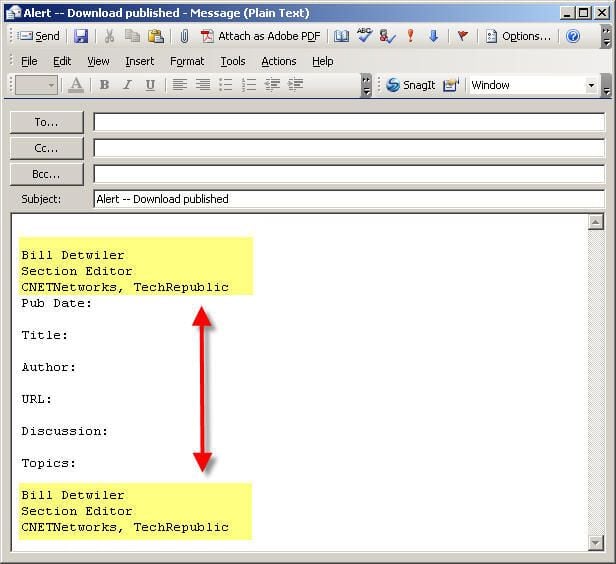Click the Cc... button
Image resolution: width=616 pixels, height=564 pixels.
[46, 148]
